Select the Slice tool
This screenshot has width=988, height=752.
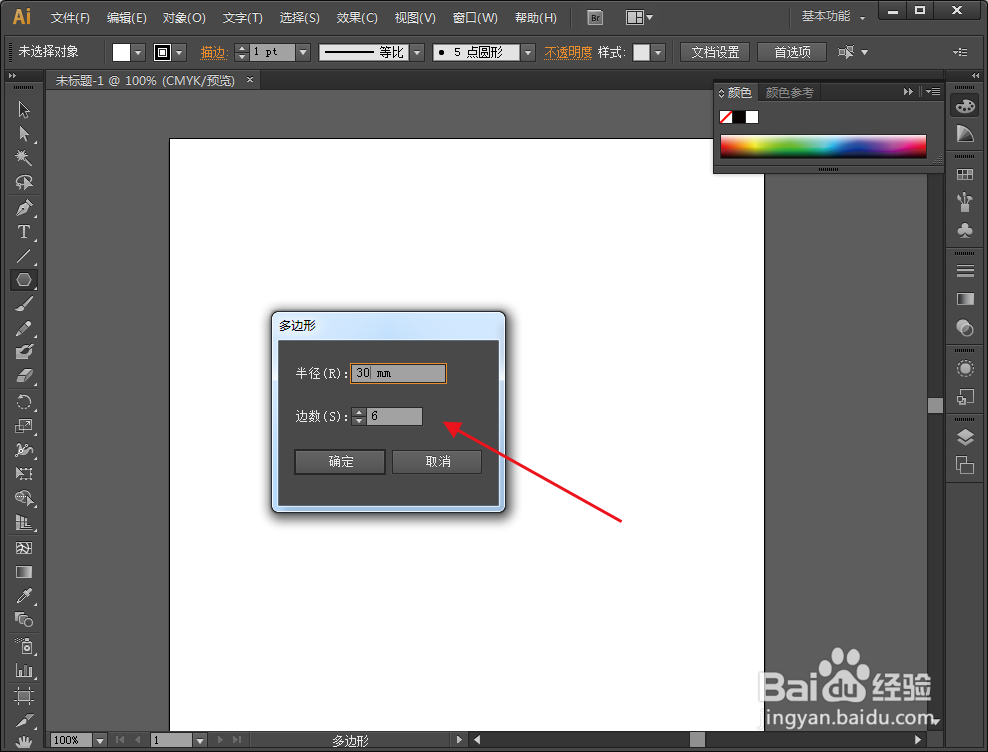point(24,720)
